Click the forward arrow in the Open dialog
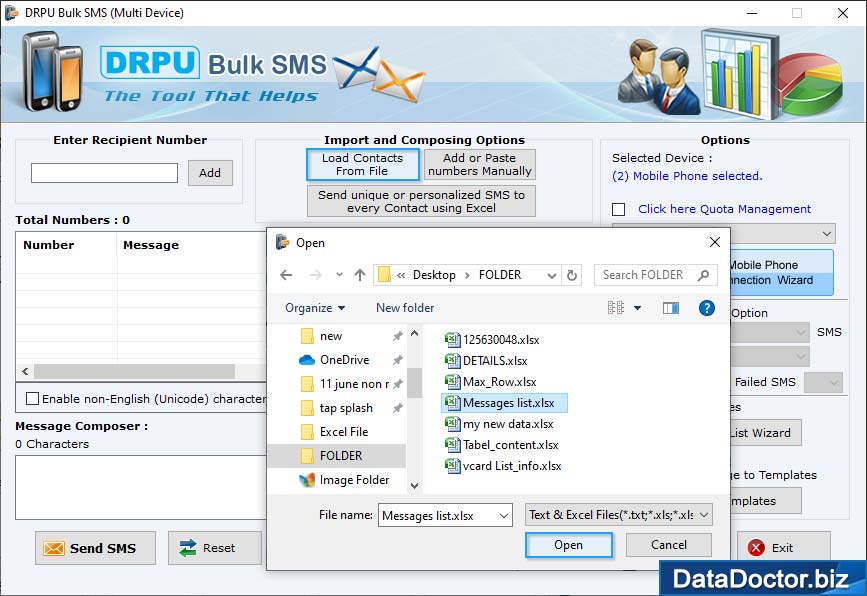 point(315,275)
